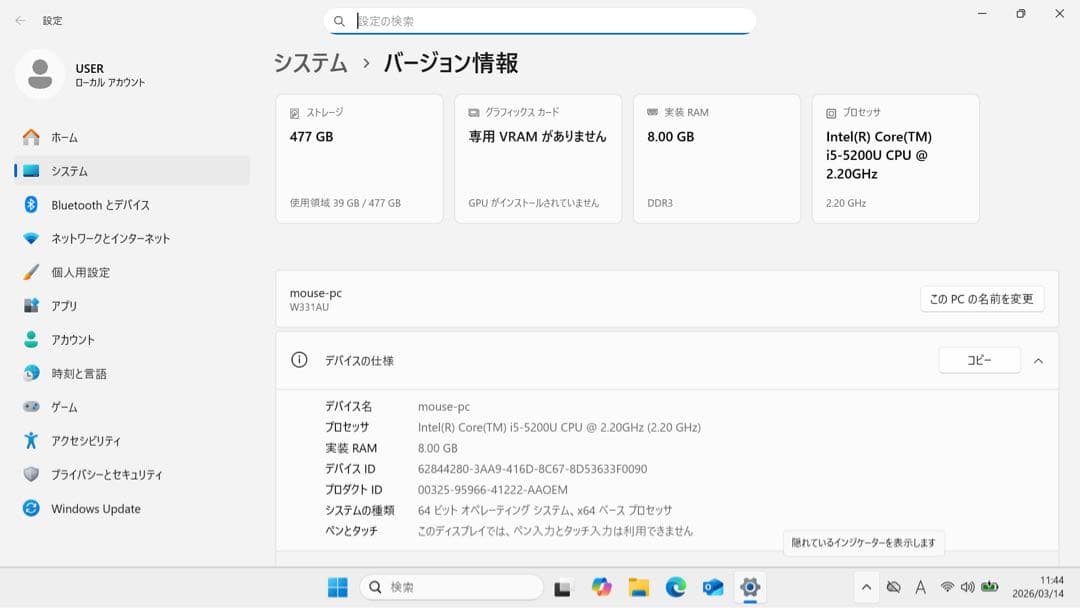
Task: Click the Settings gear taskbar icon
Action: pyautogui.click(x=750, y=587)
